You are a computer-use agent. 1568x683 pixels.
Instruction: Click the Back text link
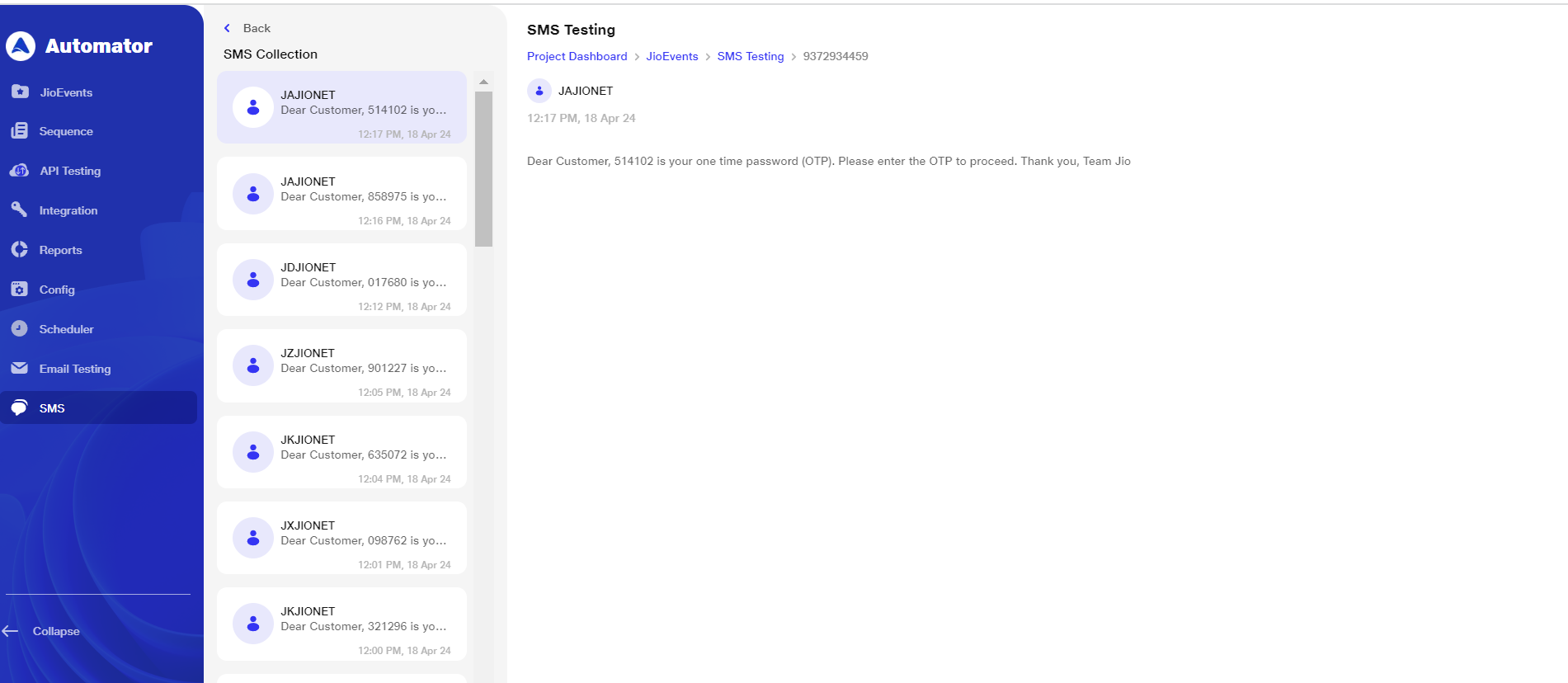(x=257, y=28)
